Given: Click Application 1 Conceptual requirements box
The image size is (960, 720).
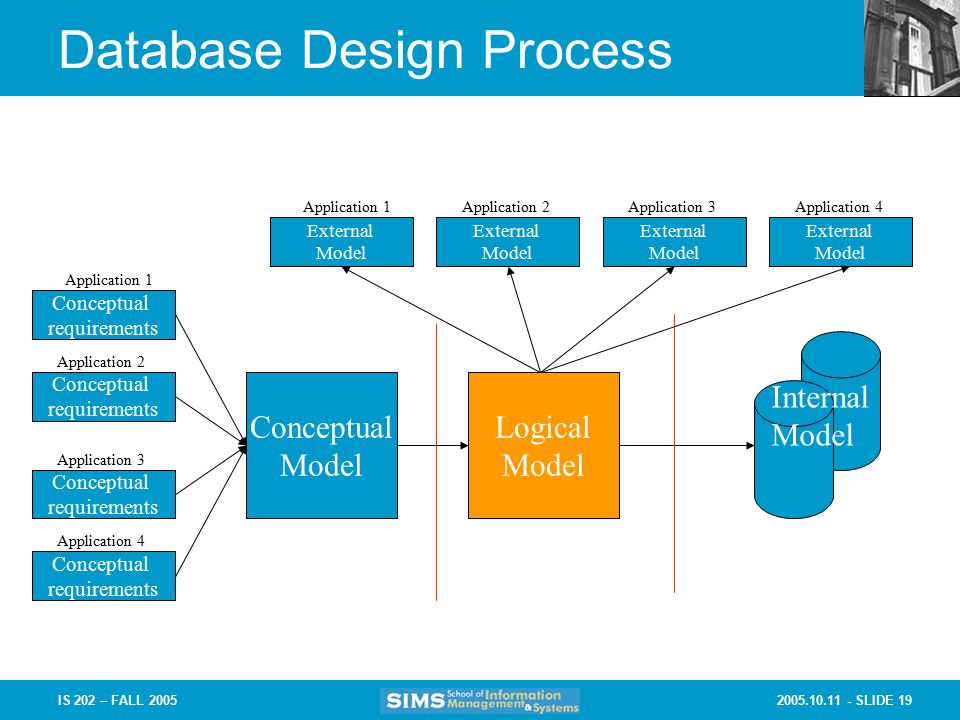Looking at the screenshot, I should [x=104, y=315].
